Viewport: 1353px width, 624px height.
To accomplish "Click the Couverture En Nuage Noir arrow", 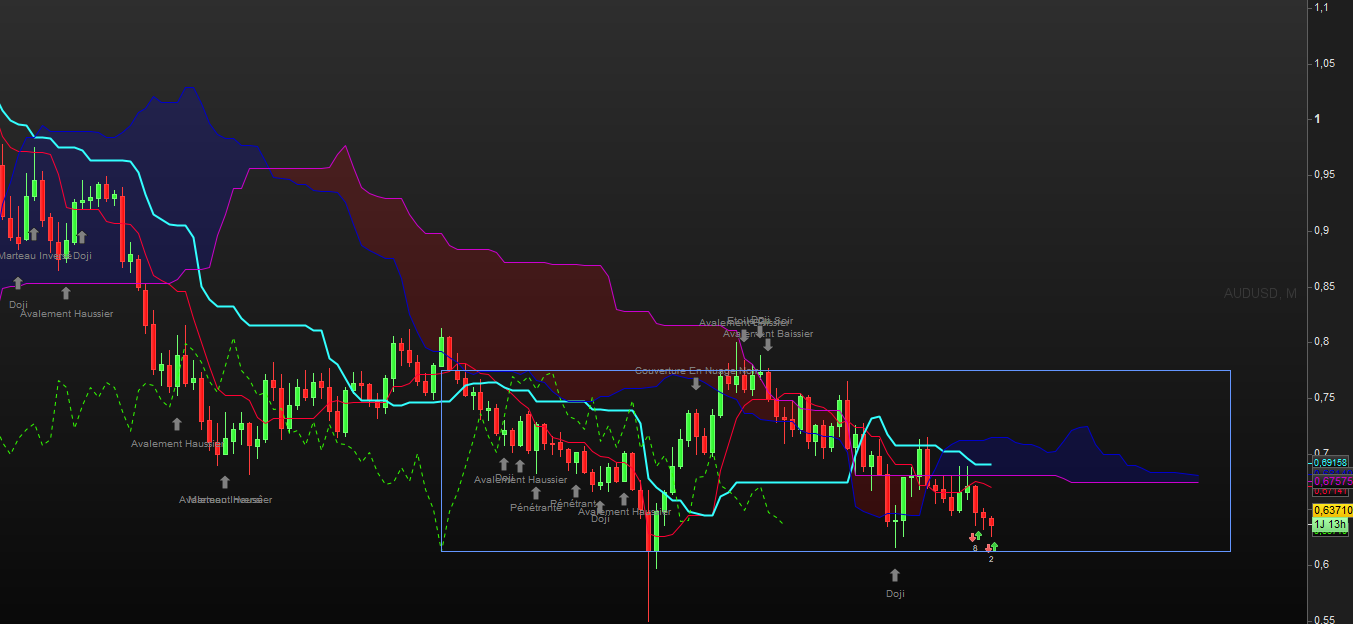I will pos(696,383).
